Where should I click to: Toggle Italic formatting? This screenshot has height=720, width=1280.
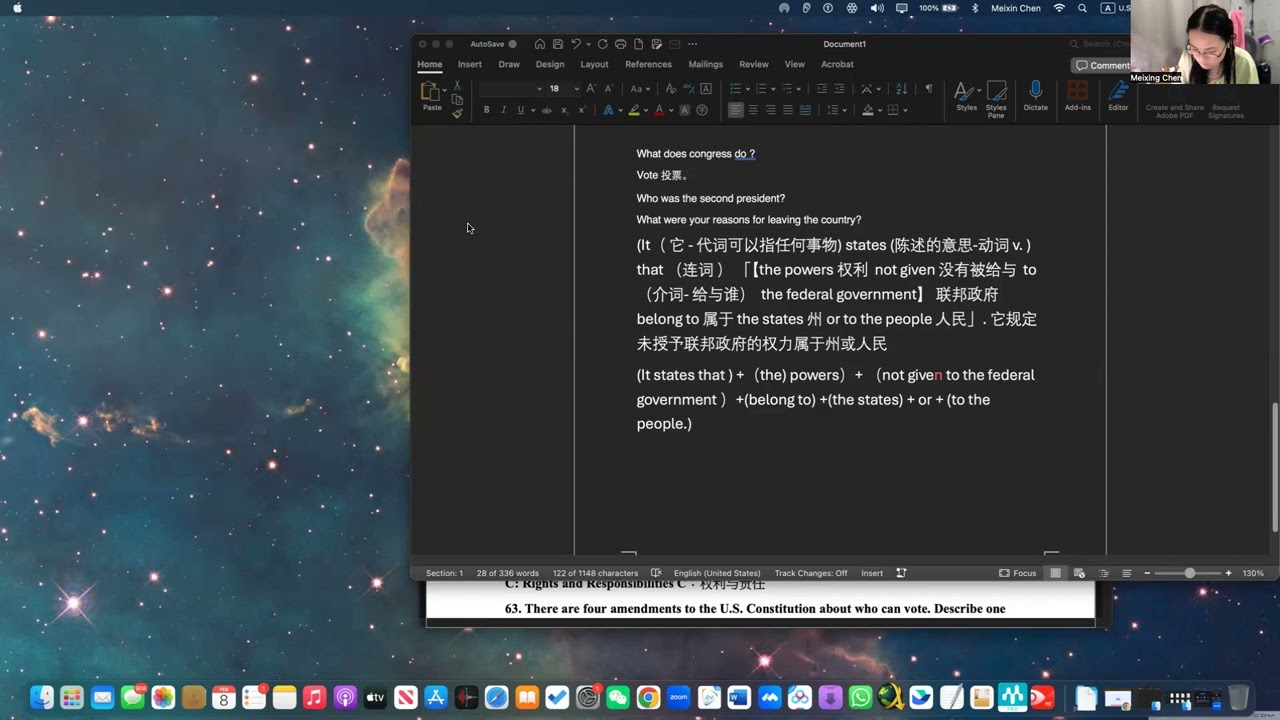504,110
